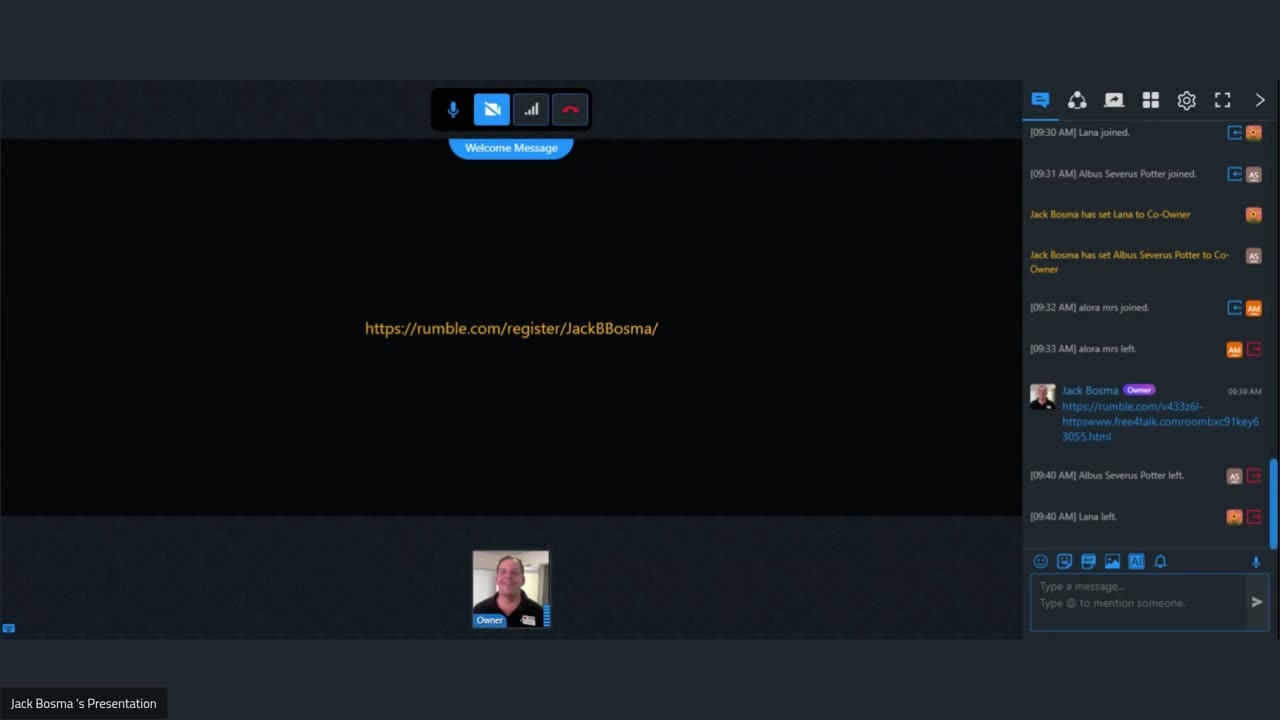Click Jack Bosma name in chat
This screenshot has height=720, width=1280.
(x=1090, y=390)
